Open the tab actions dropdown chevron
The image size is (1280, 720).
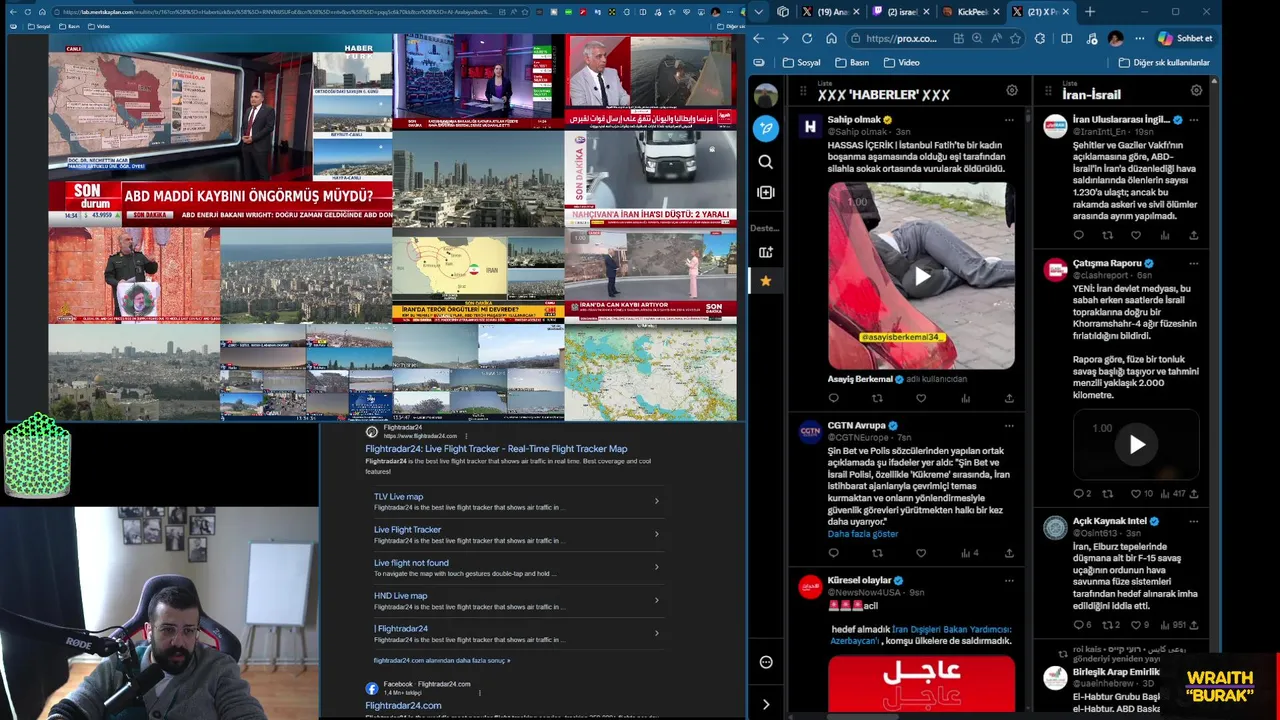click(x=759, y=12)
